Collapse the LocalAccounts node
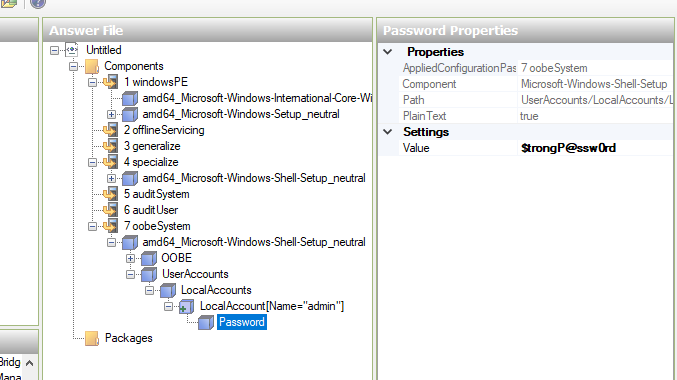Screen dimensions: 677x380 149,290
